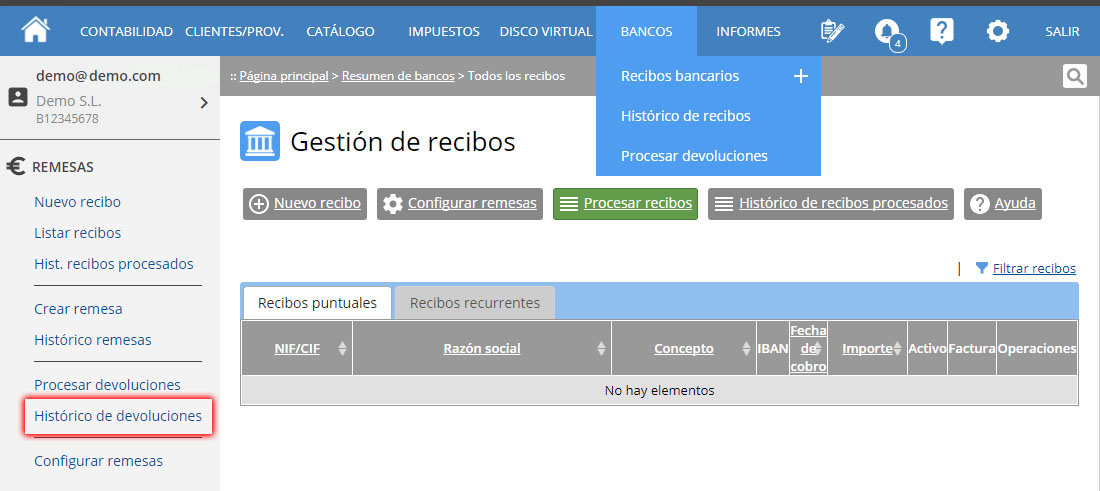Click the blue bank building icon
The image size is (1100, 491).
260,142
